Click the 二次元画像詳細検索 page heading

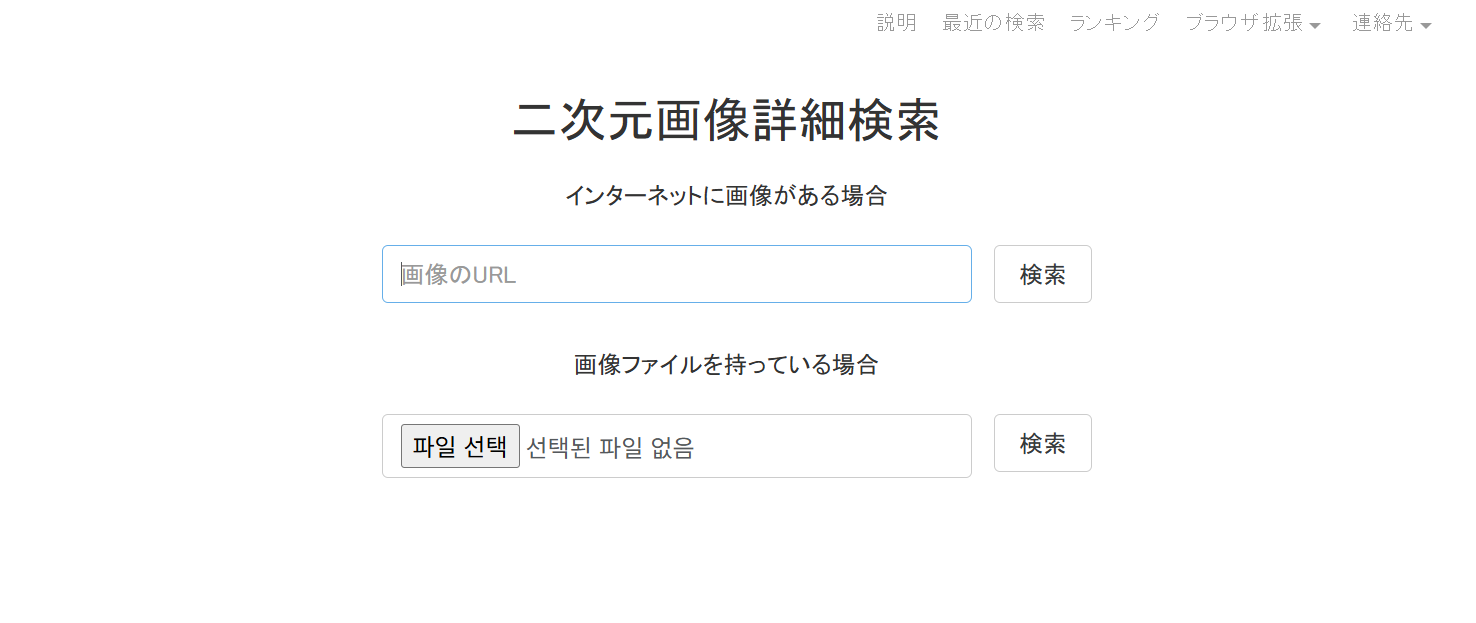coord(727,122)
